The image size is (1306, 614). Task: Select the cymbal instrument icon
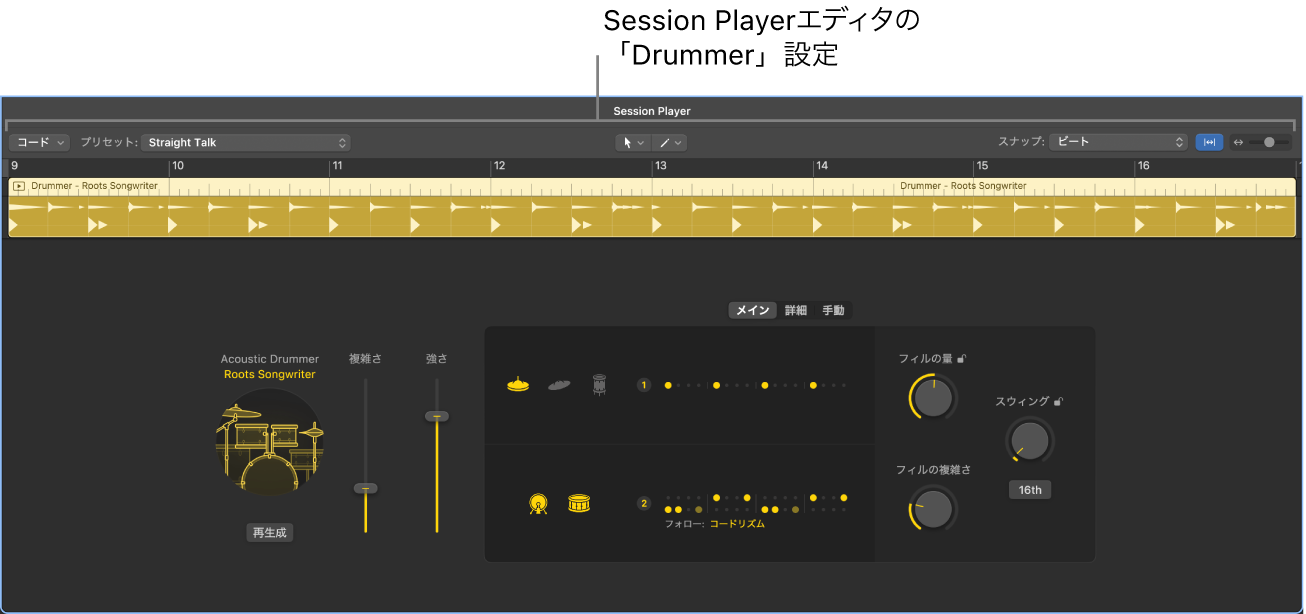click(559, 384)
